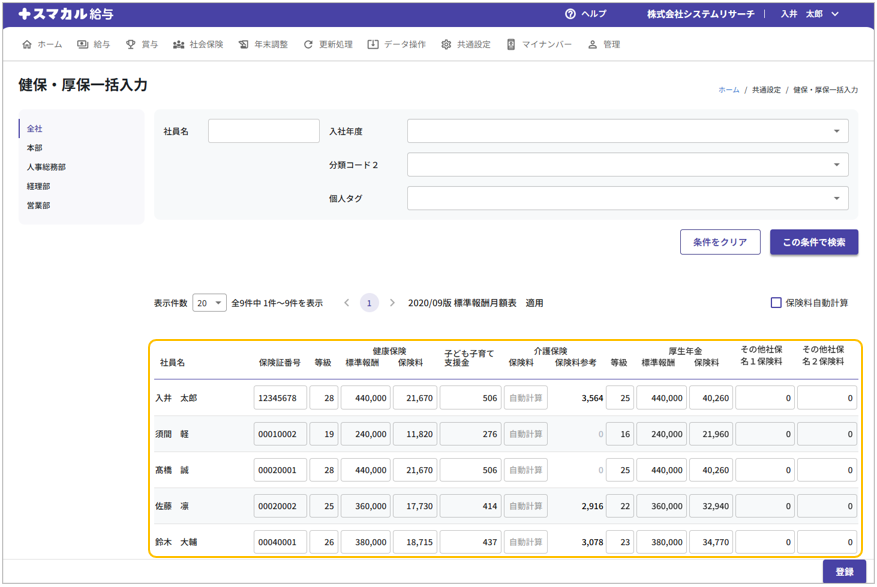The width and height of the screenshot is (877, 587).
Task: Click the データ操作 download icon
Action: coord(373,45)
